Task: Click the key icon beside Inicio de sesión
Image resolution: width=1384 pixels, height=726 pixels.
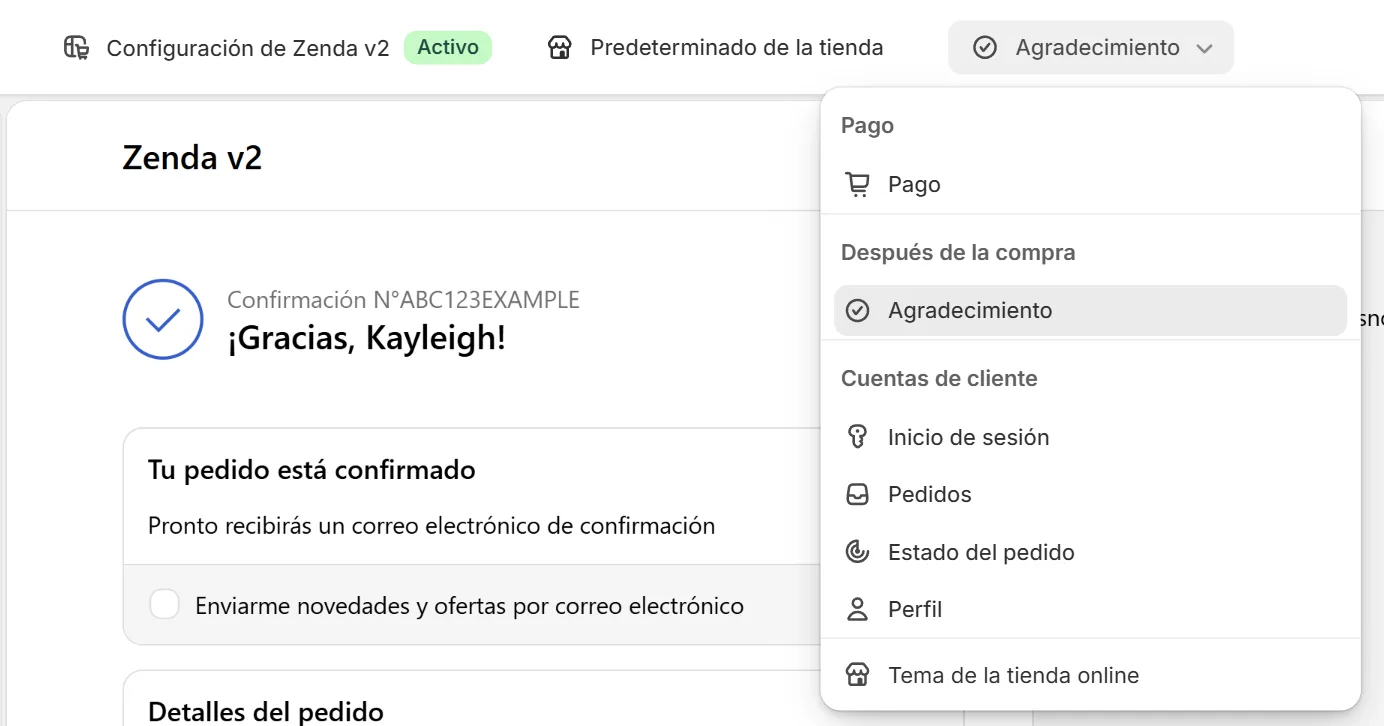Action: coord(857,437)
